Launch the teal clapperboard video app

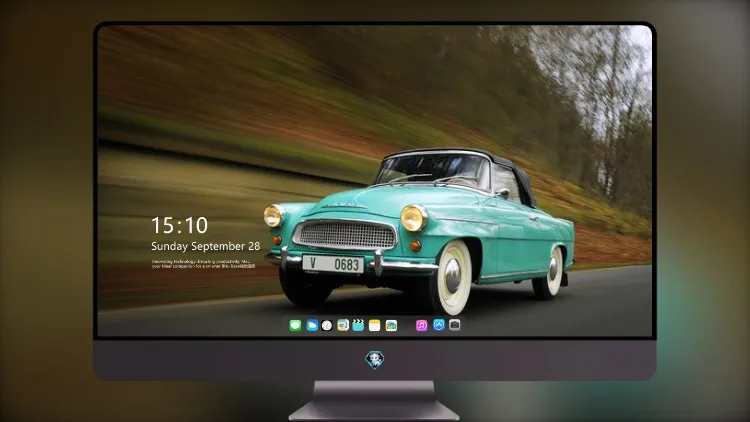358,325
